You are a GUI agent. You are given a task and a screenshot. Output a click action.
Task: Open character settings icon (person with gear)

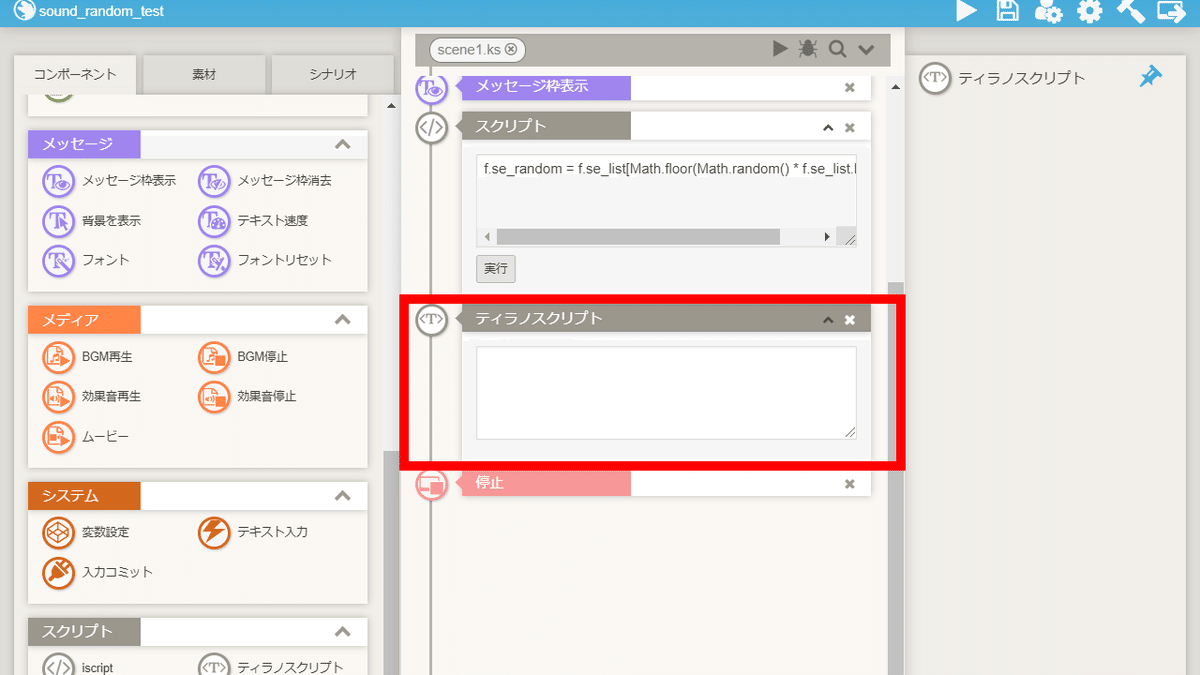coord(1048,11)
